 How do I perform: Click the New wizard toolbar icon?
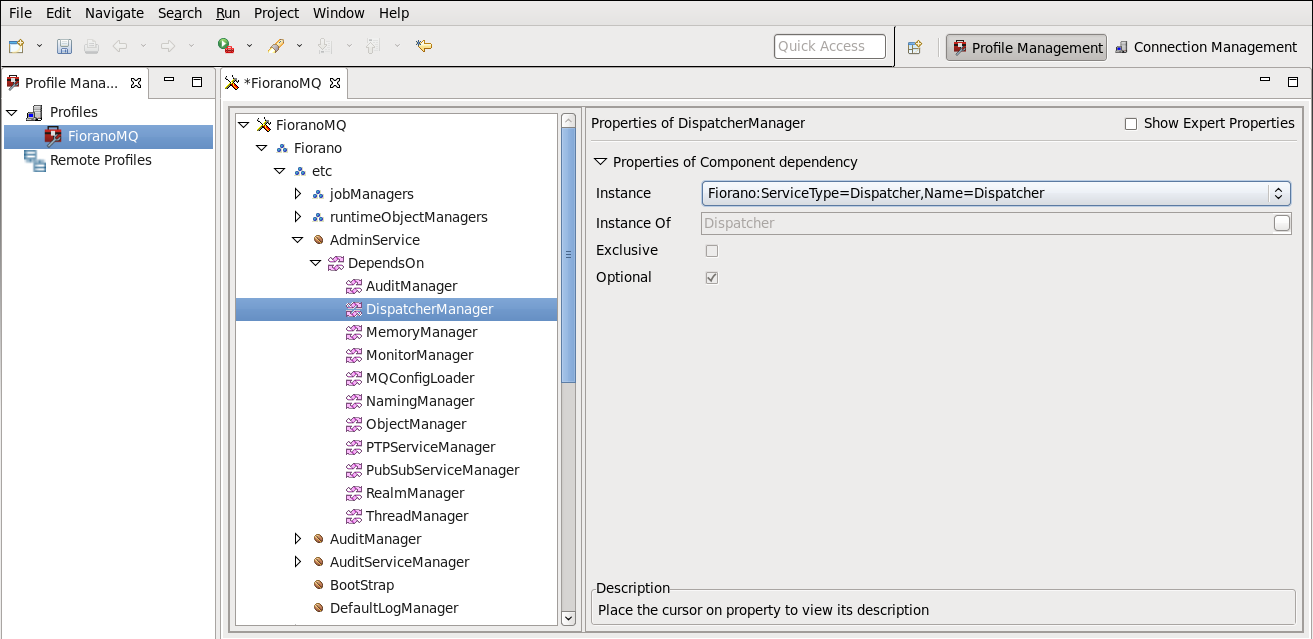[16, 46]
